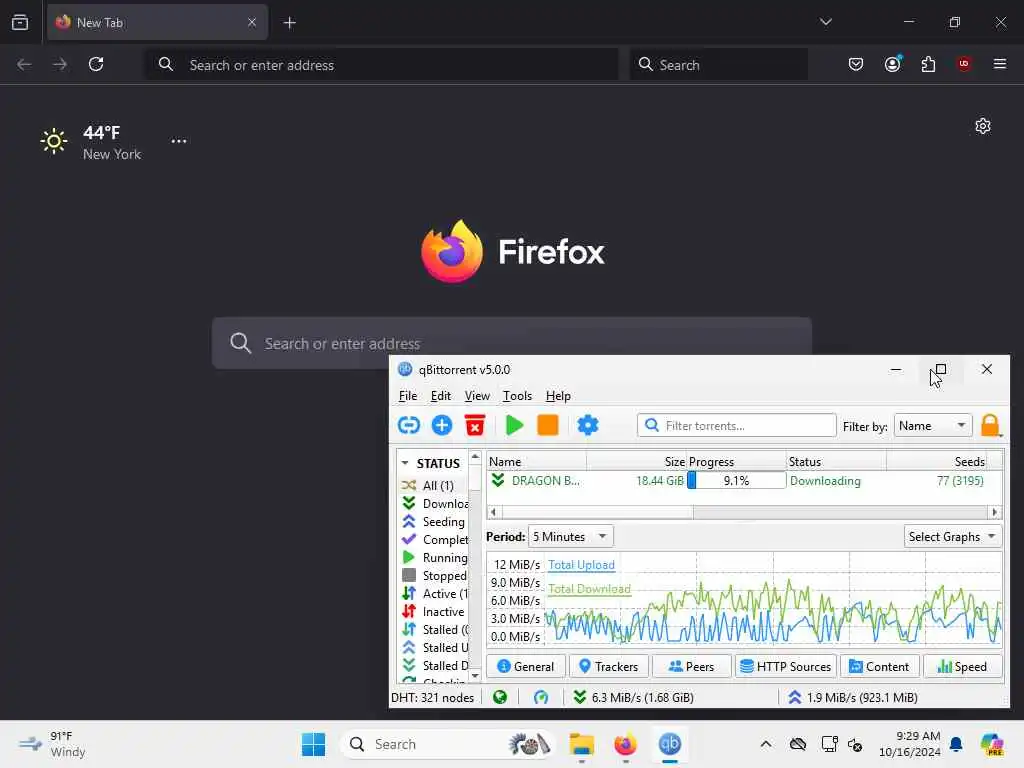Open the File menu in qBittorrent

click(408, 396)
